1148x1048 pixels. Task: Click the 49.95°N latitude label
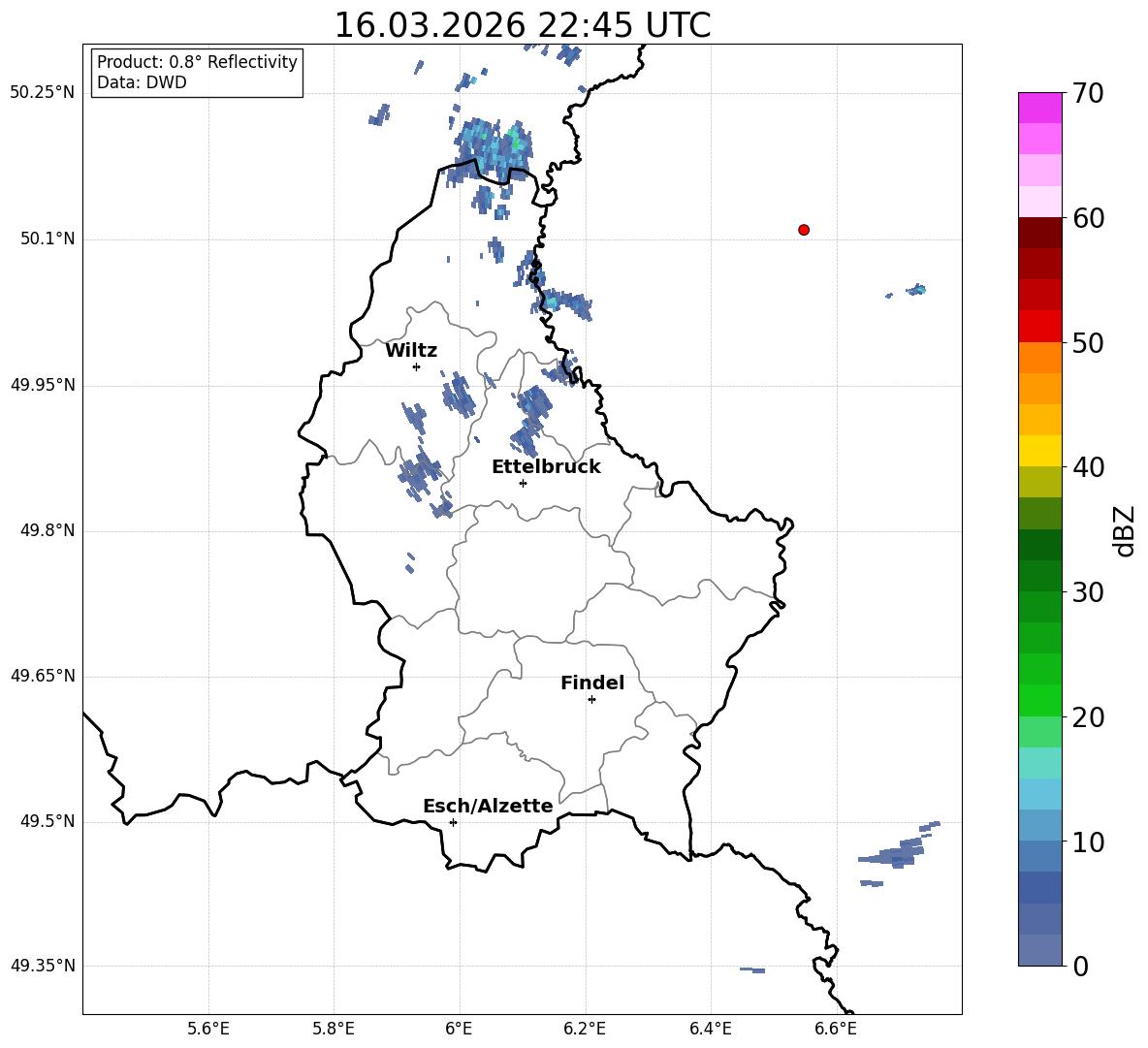[43, 385]
